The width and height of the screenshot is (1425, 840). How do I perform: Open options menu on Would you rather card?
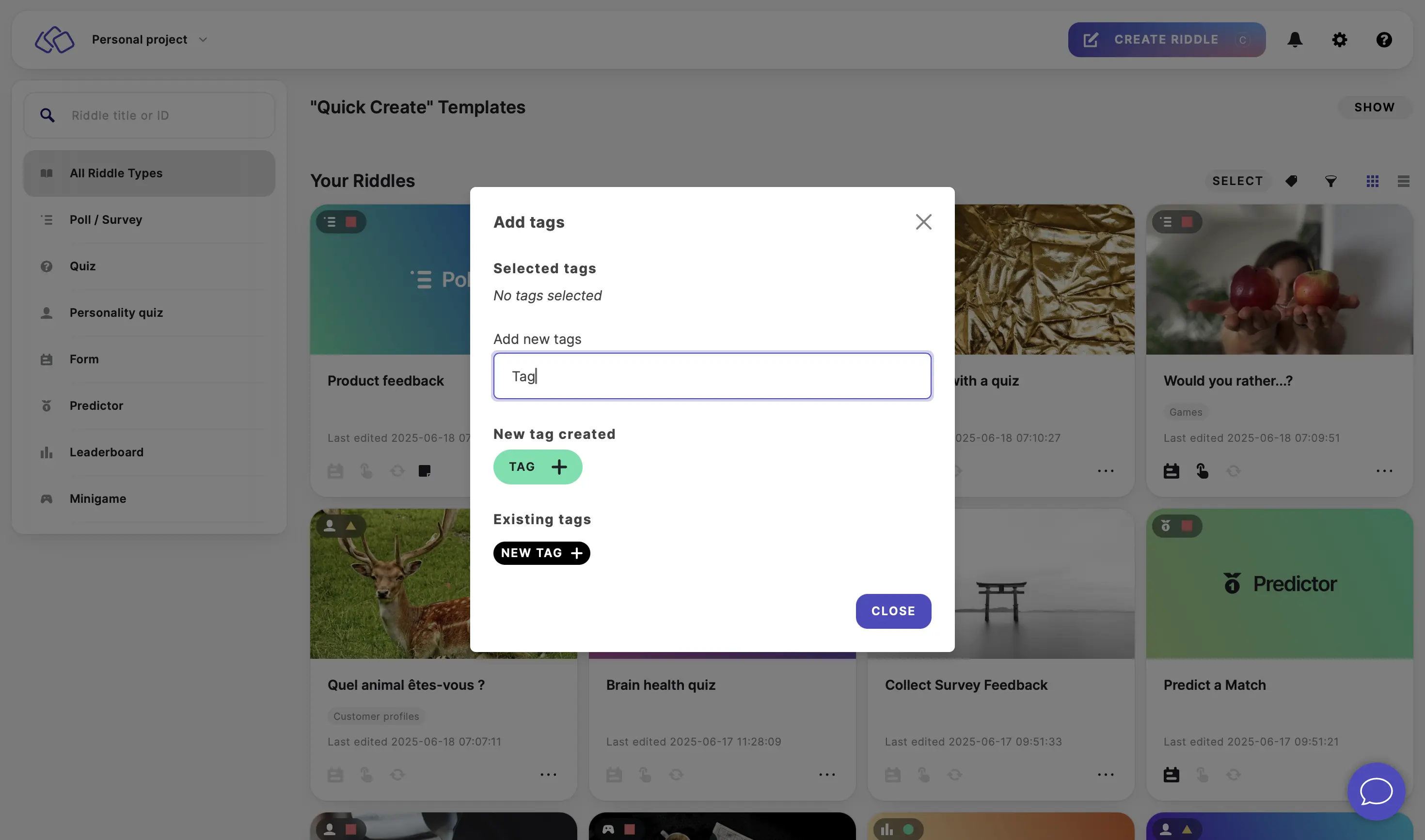coord(1384,471)
